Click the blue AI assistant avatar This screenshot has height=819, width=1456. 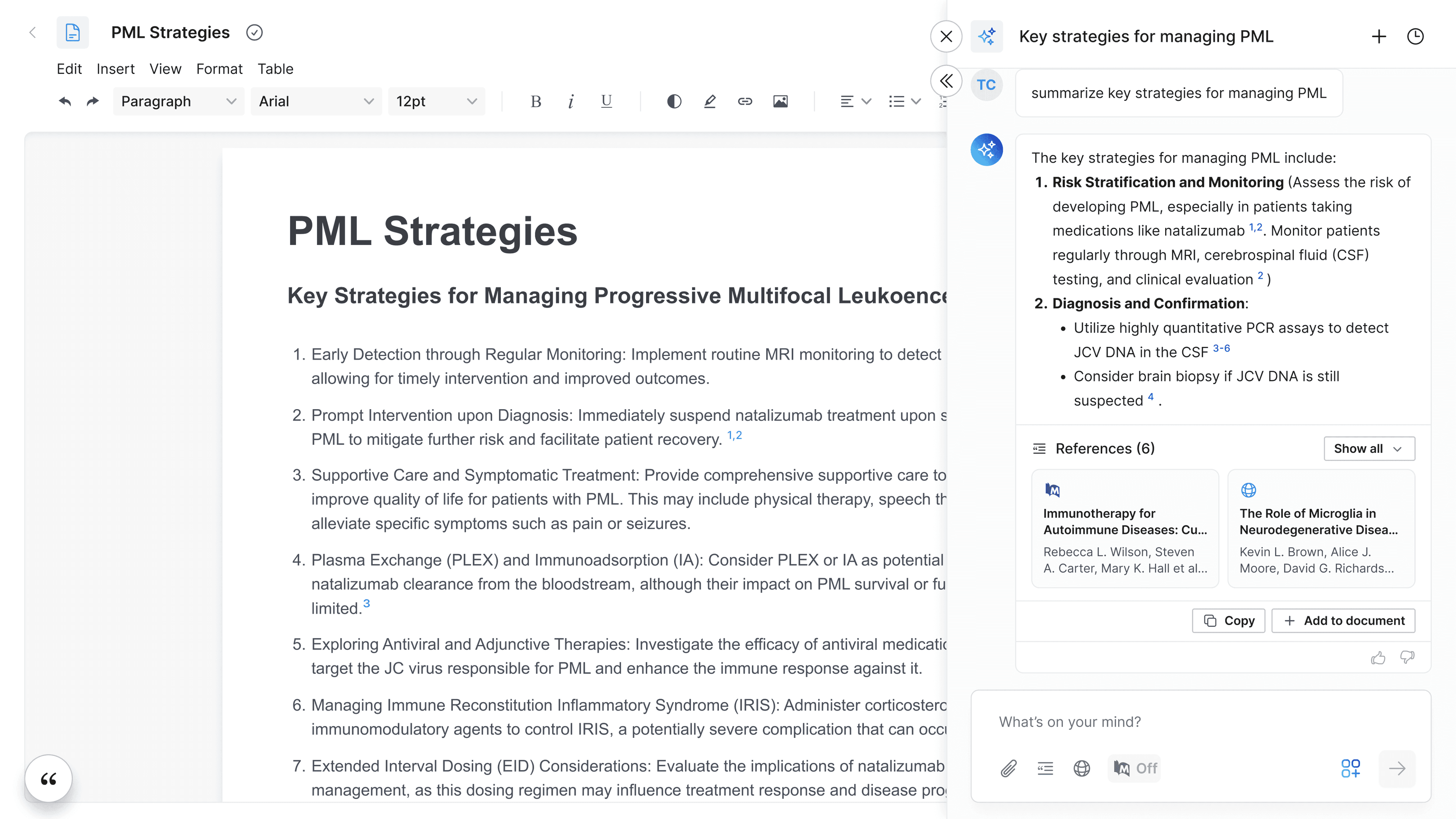pyautogui.click(x=987, y=150)
